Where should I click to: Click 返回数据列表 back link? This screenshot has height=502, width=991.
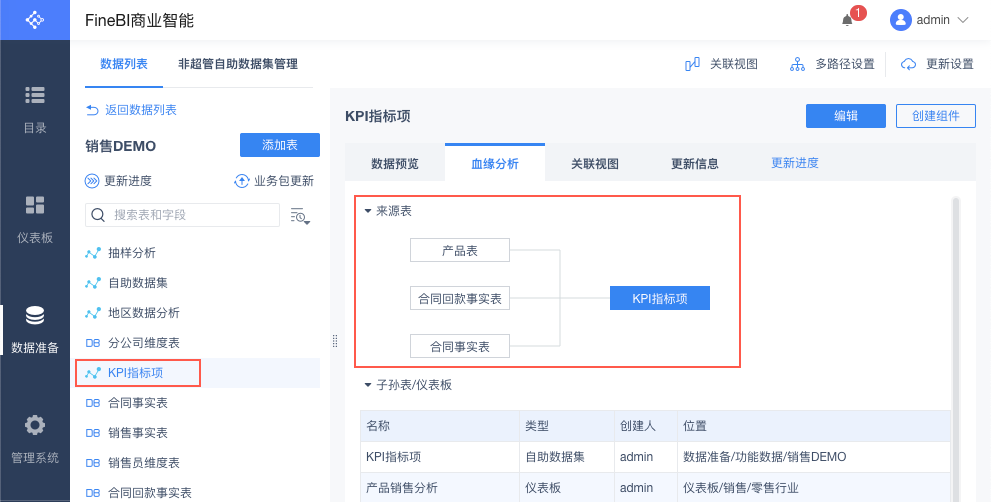click(x=131, y=110)
